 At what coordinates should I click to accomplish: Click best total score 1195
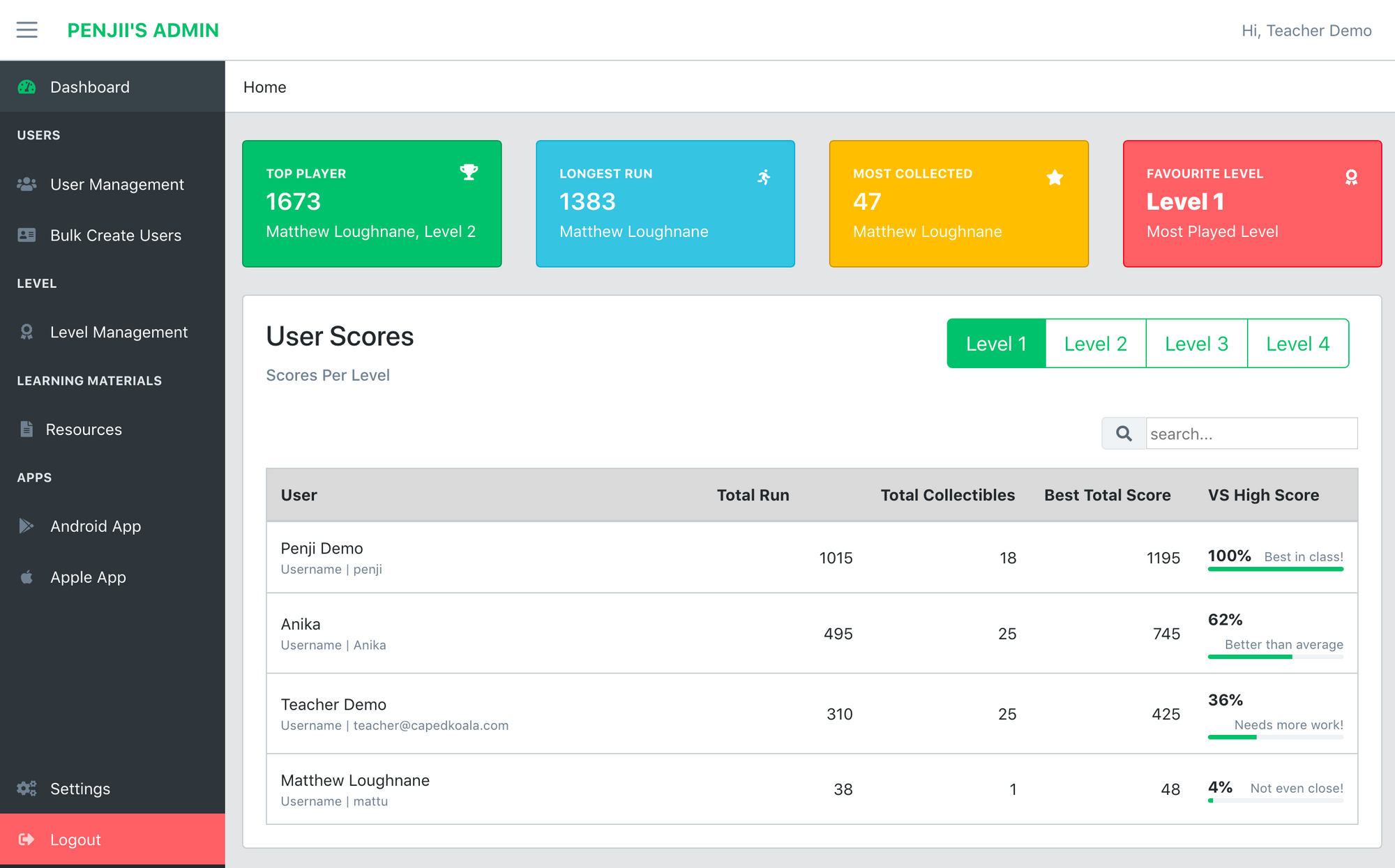(x=1163, y=558)
